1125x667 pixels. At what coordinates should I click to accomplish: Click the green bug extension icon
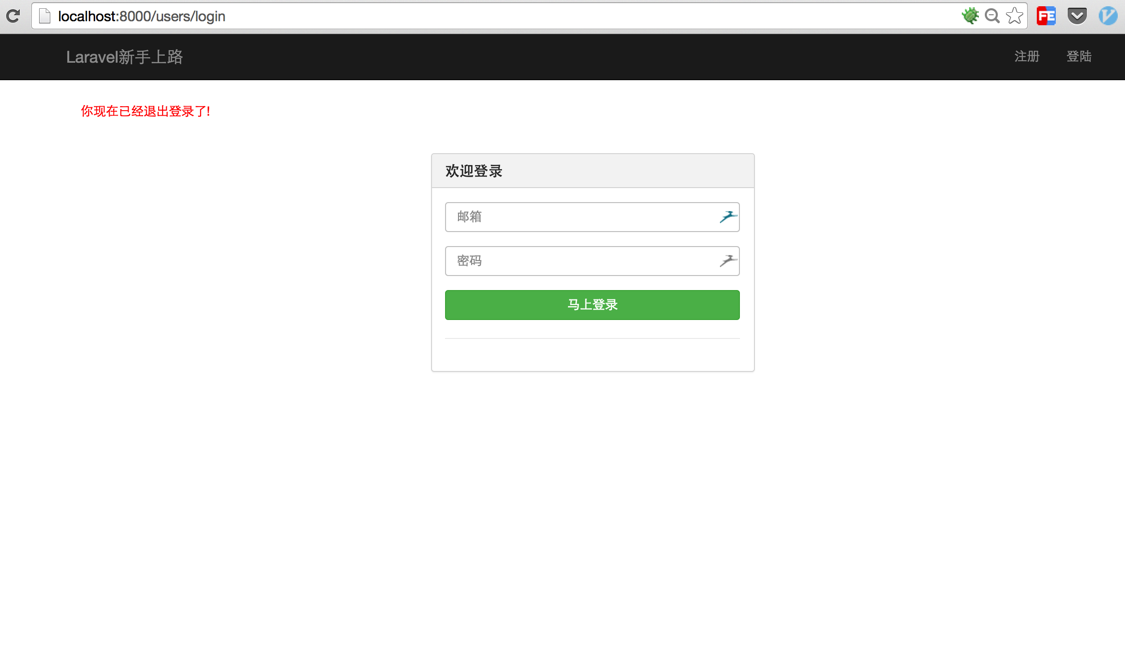point(969,16)
